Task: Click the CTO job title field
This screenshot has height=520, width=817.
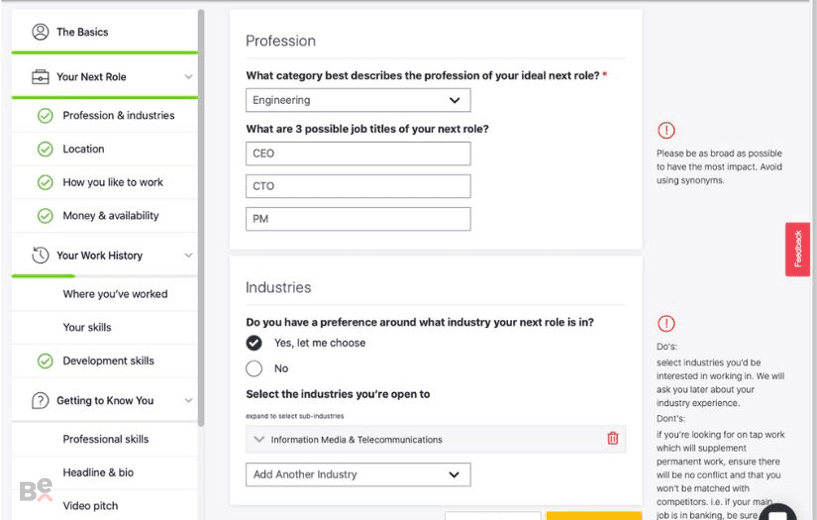Action: [x=358, y=186]
